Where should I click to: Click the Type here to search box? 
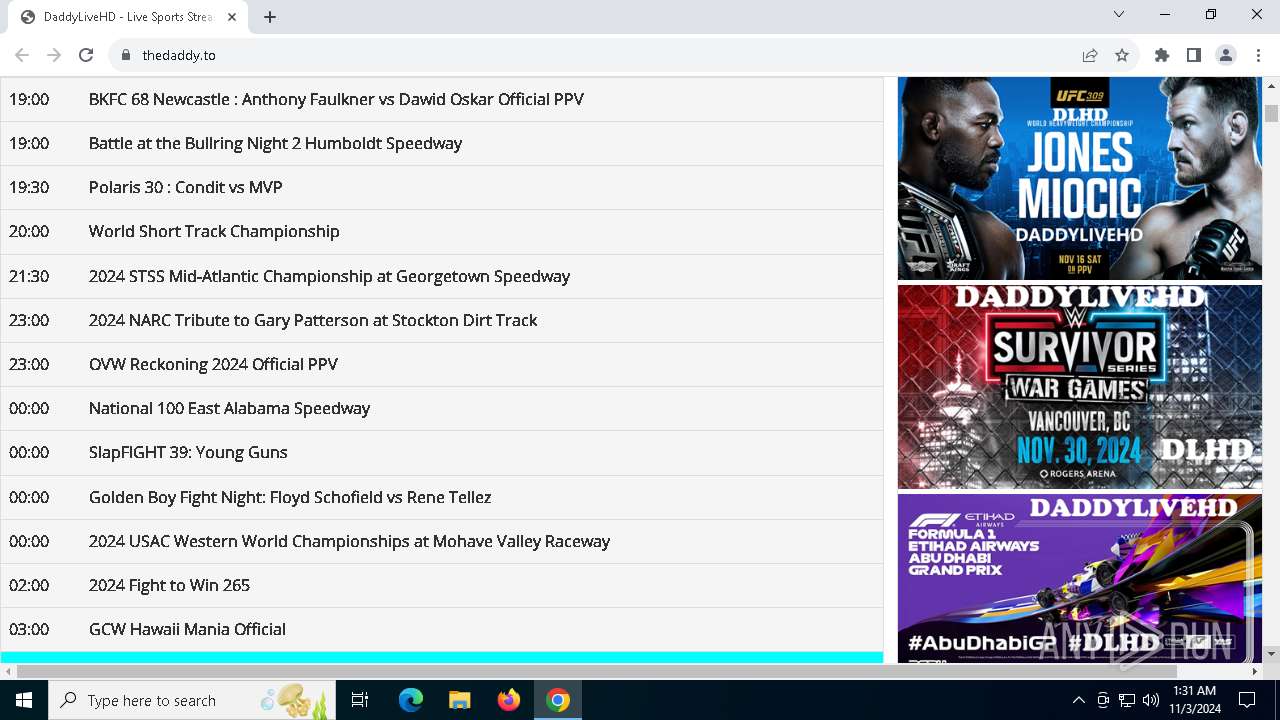(x=192, y=700)
